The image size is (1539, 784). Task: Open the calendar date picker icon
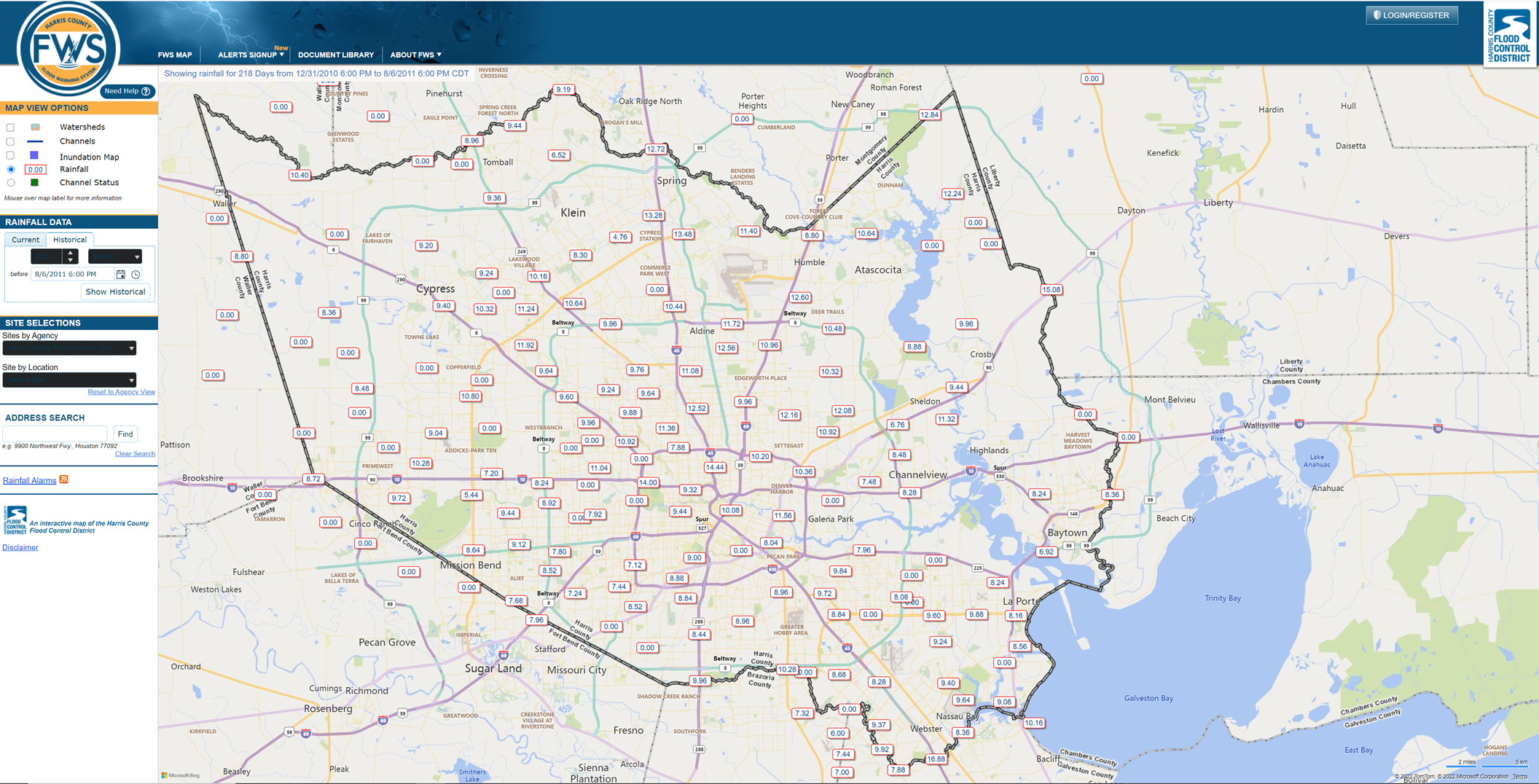[x=120, y=275]
